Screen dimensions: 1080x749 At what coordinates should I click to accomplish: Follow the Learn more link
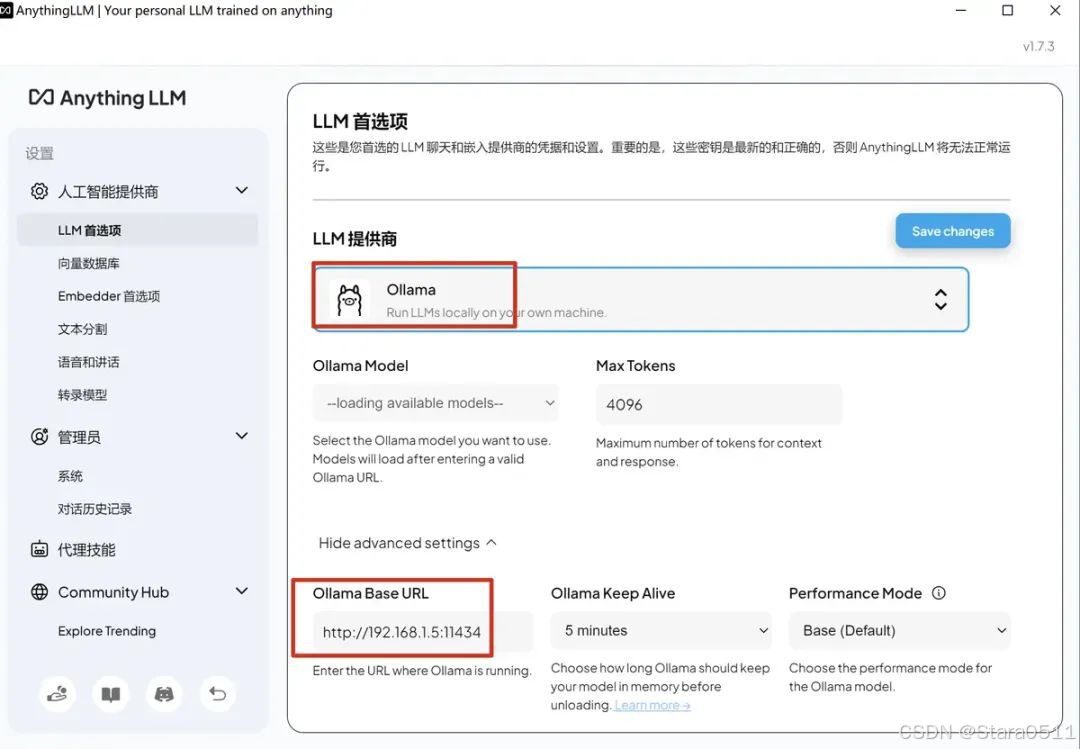point(652,705)
